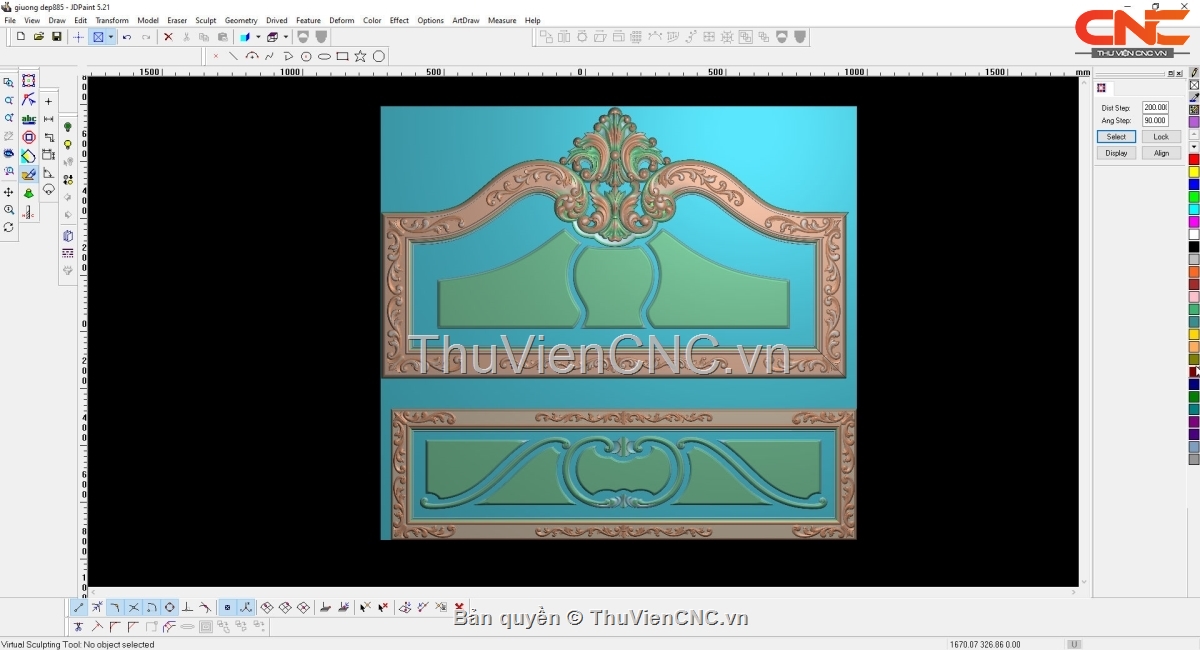The image size is (1200, 650).
Task: Open the Sculpt menu
Action: [x=205, y=20]
